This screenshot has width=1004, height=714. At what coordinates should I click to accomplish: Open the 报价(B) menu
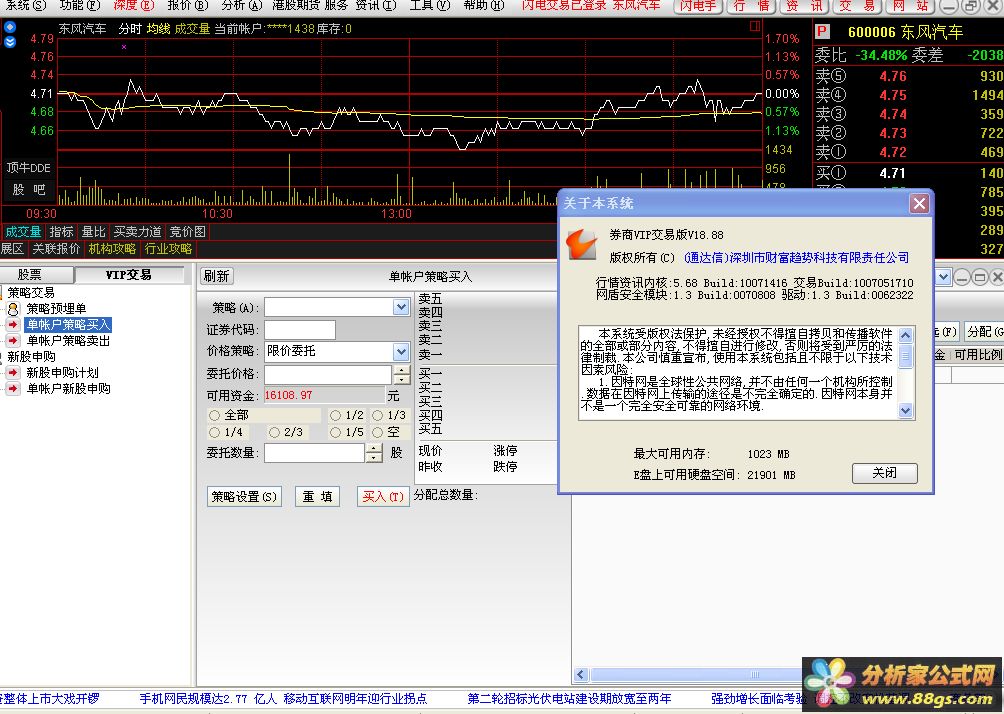tap(188, 5)
